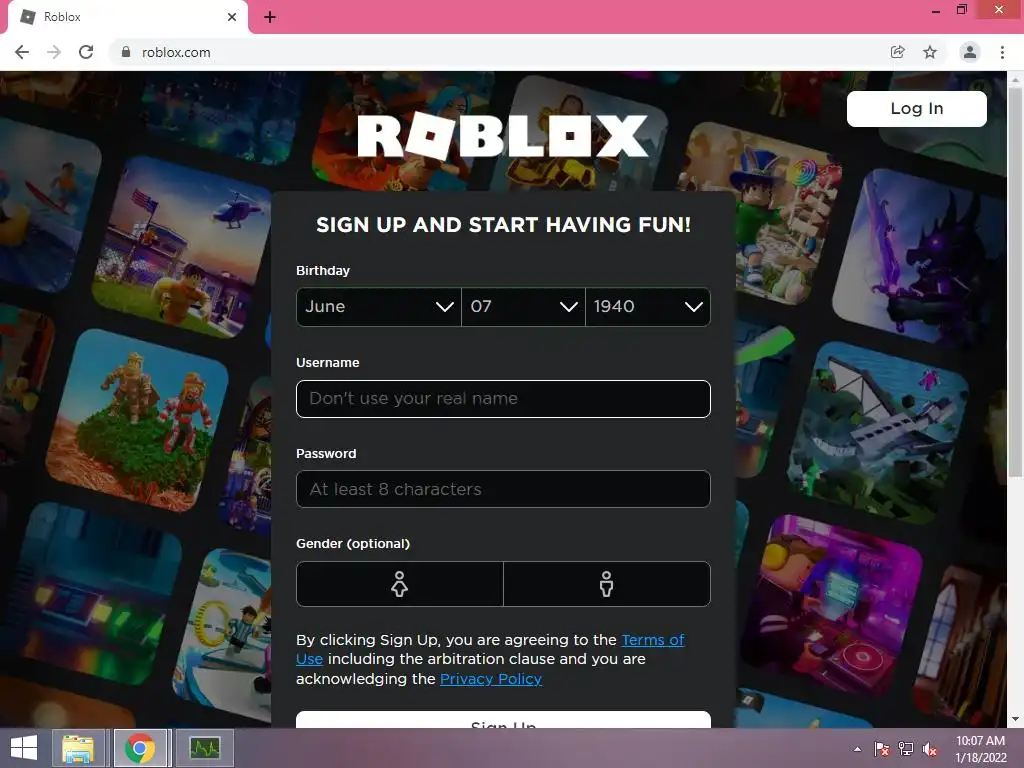Show hidden system tray icons

coord(857,749)
